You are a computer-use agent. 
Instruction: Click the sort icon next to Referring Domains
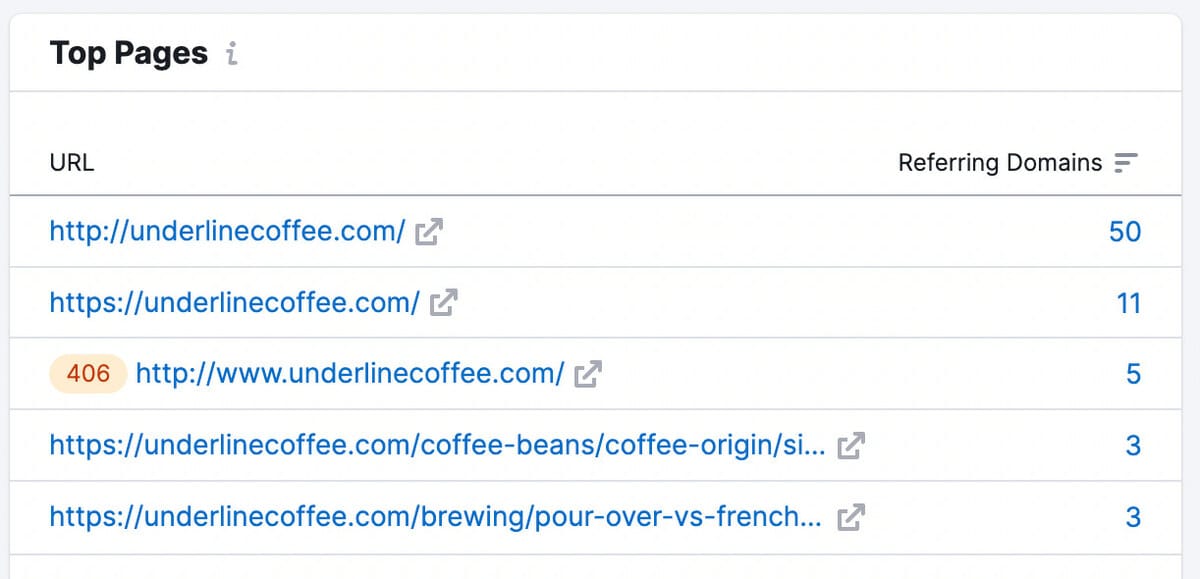[1127, 163]
